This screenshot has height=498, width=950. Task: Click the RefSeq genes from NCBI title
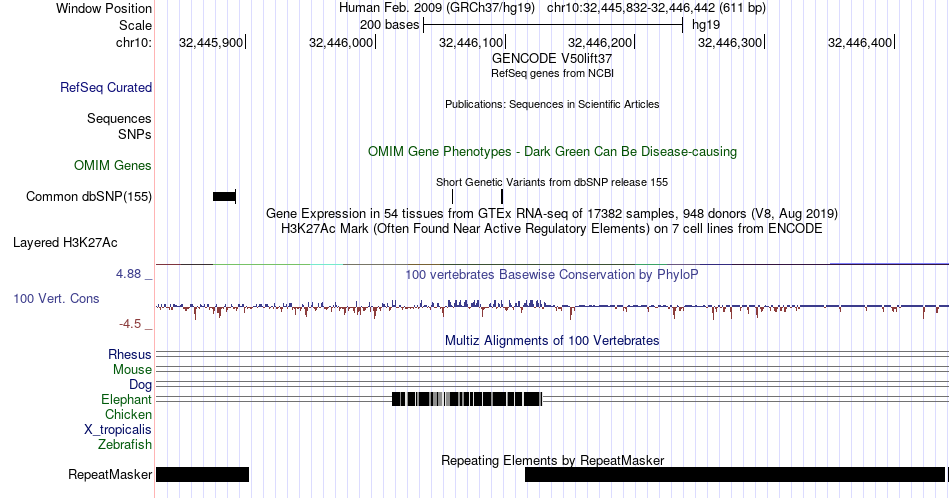pos(552,73)
